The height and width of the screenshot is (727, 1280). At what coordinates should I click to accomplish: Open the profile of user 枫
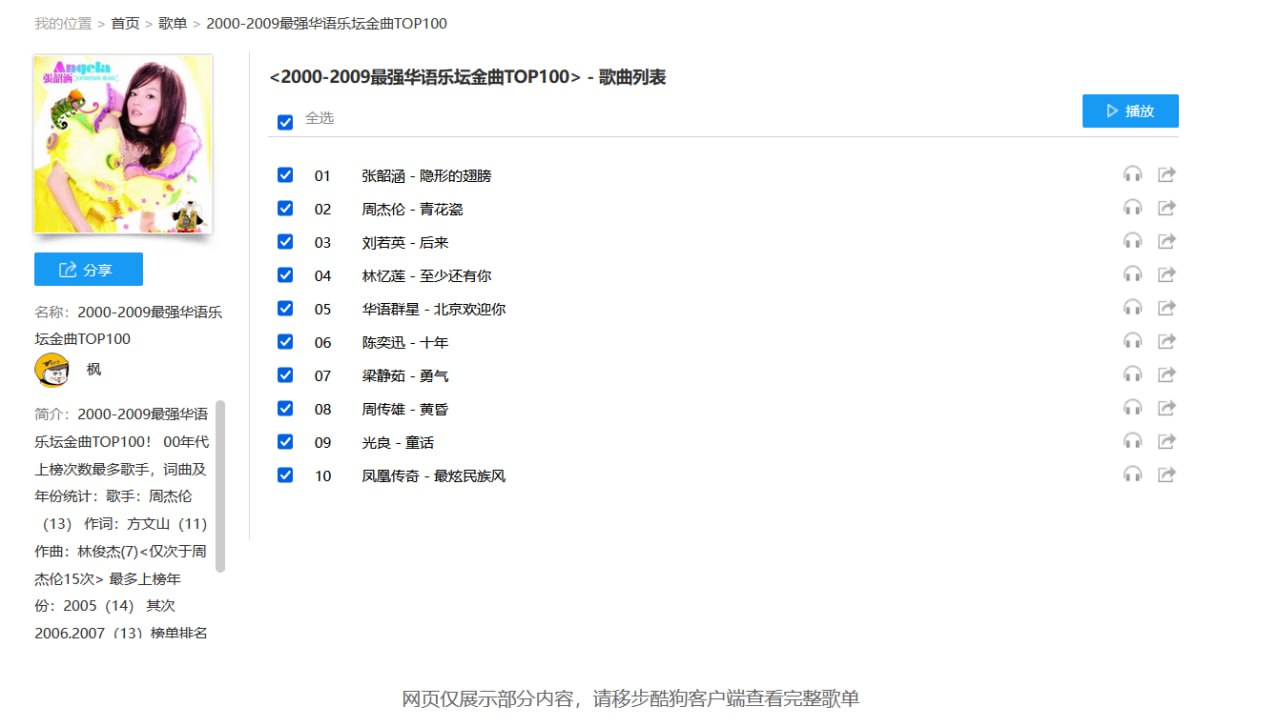[93, 369]
